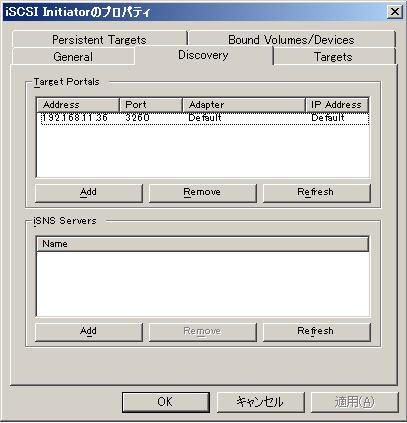
Task: Click the Address column header
Action: coord(78,105)
